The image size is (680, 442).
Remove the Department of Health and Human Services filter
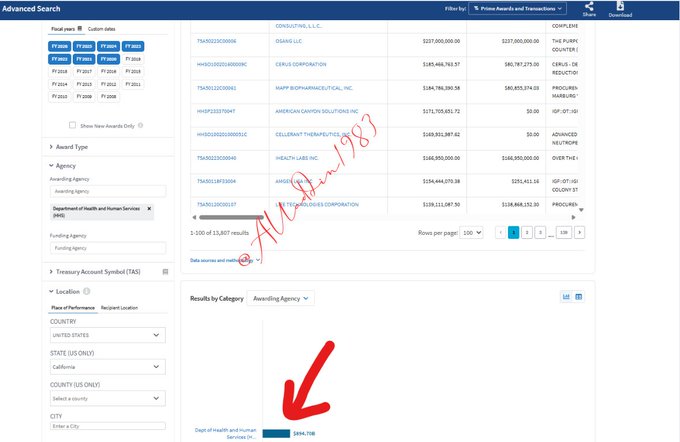[x=149, y=208]
